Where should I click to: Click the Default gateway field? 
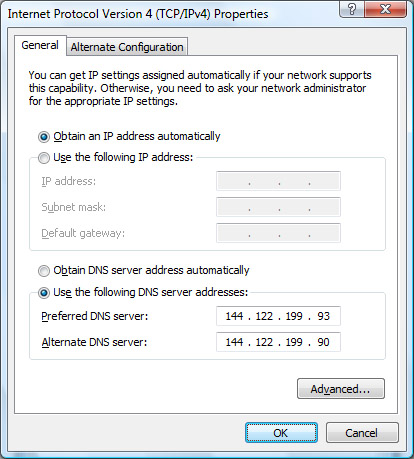coord(278,233)
